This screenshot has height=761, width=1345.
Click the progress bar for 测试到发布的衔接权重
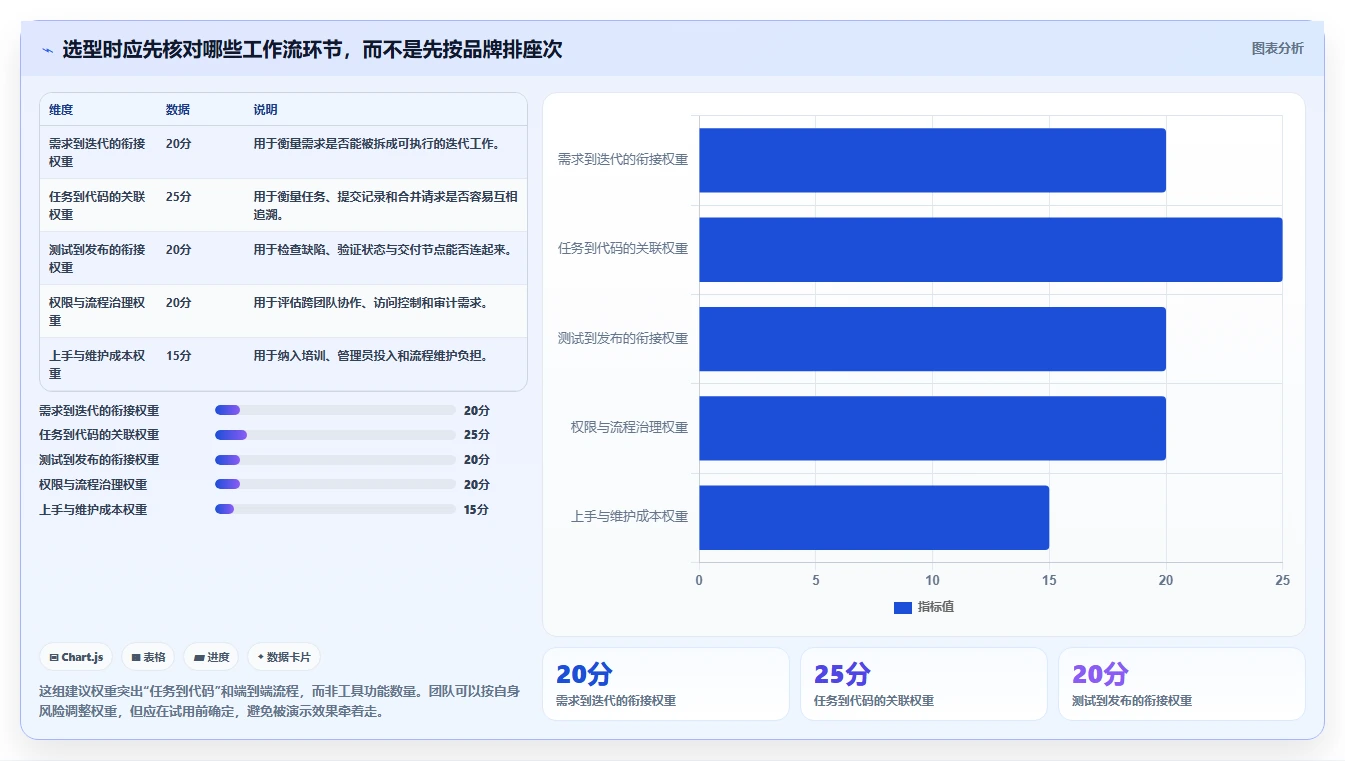(335, 460)
